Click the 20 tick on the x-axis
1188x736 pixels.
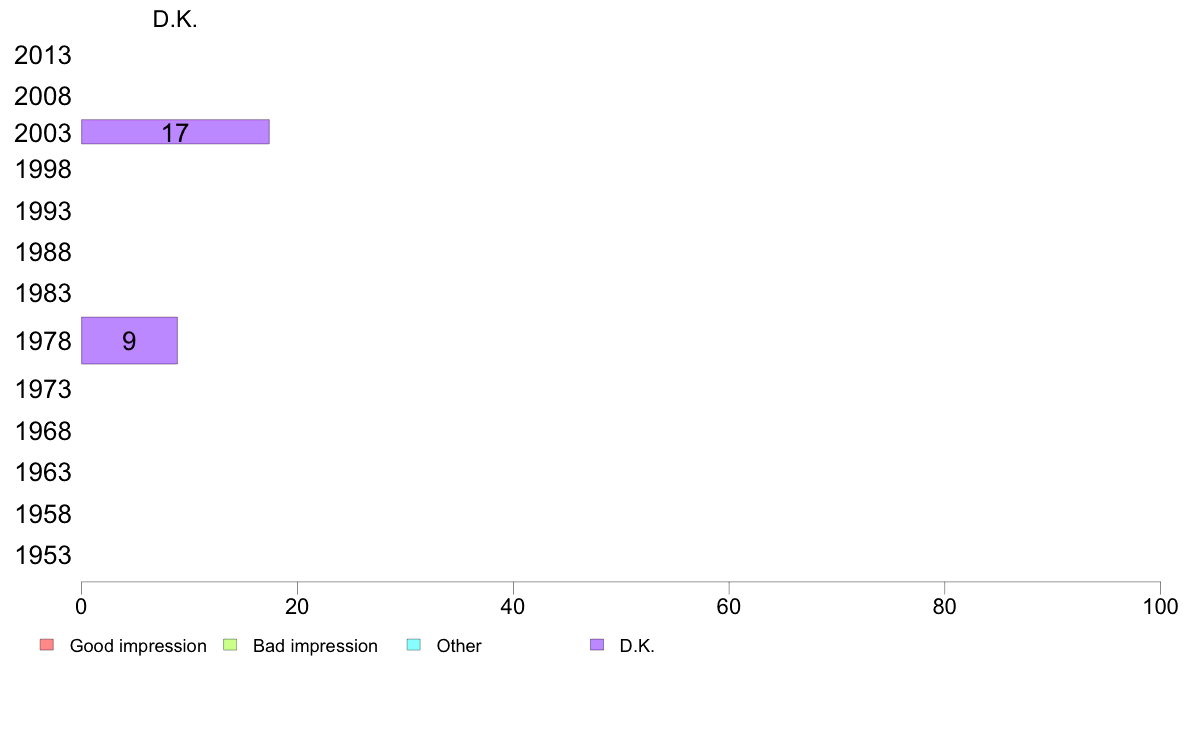point(297,606)
